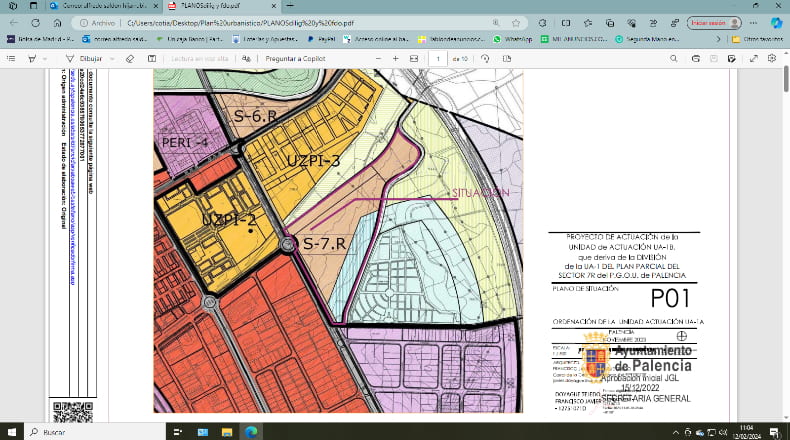Reload the current page

tap(35, 23)
